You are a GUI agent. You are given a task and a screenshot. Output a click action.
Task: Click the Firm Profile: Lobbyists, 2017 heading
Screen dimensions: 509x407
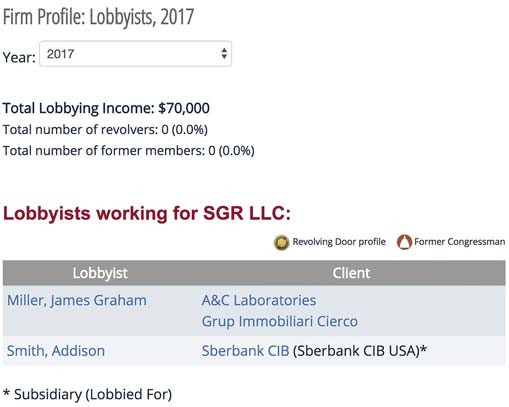(x=98, y=17)
